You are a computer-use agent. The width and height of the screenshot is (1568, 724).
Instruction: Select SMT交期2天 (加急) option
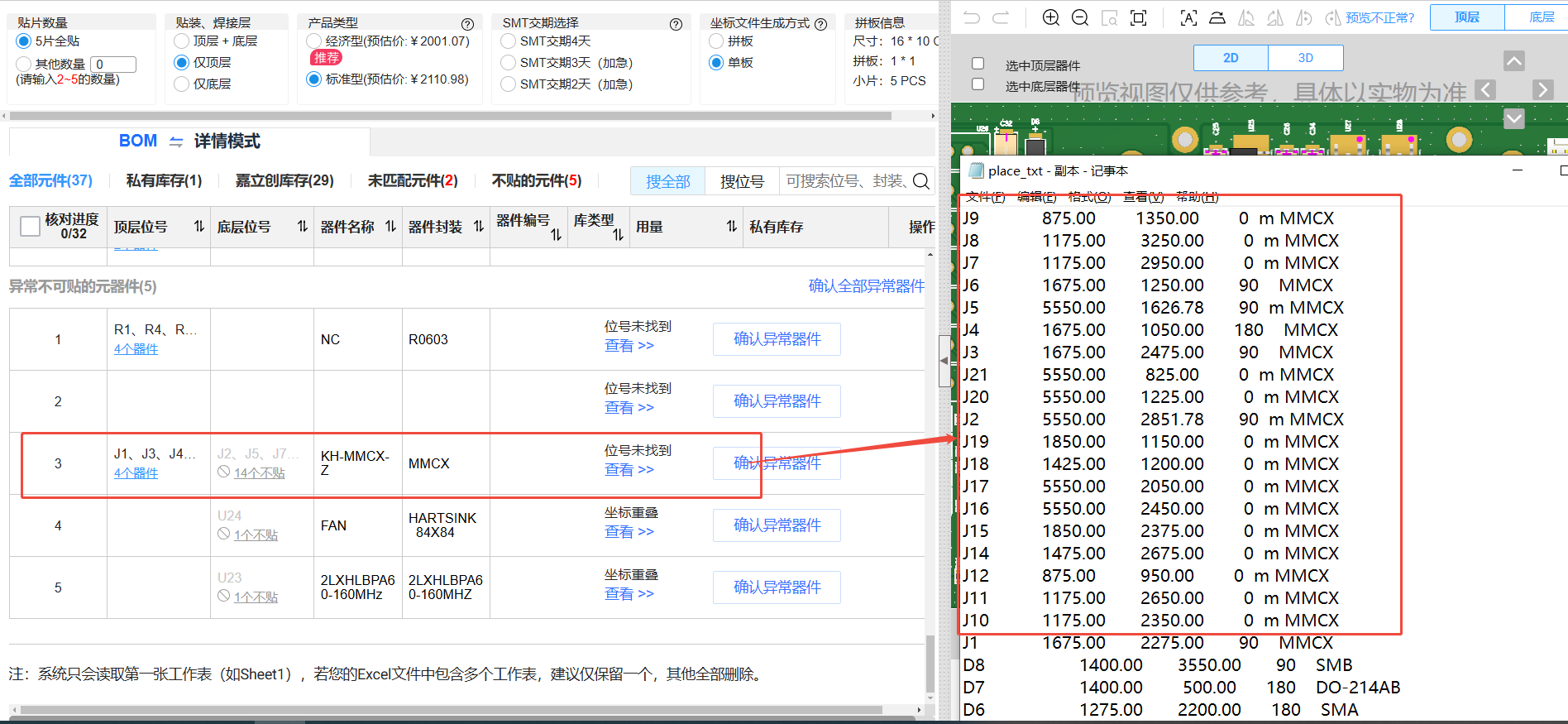pos(509,84)
